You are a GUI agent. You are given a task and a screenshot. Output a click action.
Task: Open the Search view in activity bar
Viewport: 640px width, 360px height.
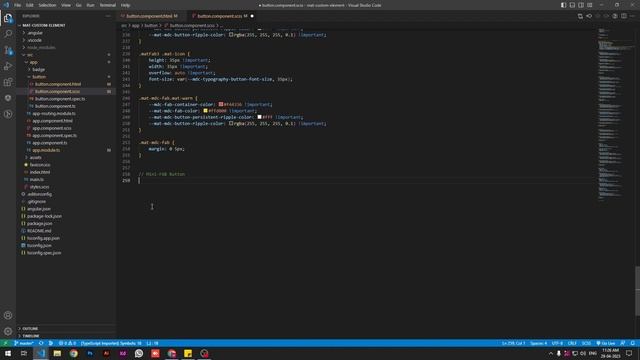coord(8,33)
